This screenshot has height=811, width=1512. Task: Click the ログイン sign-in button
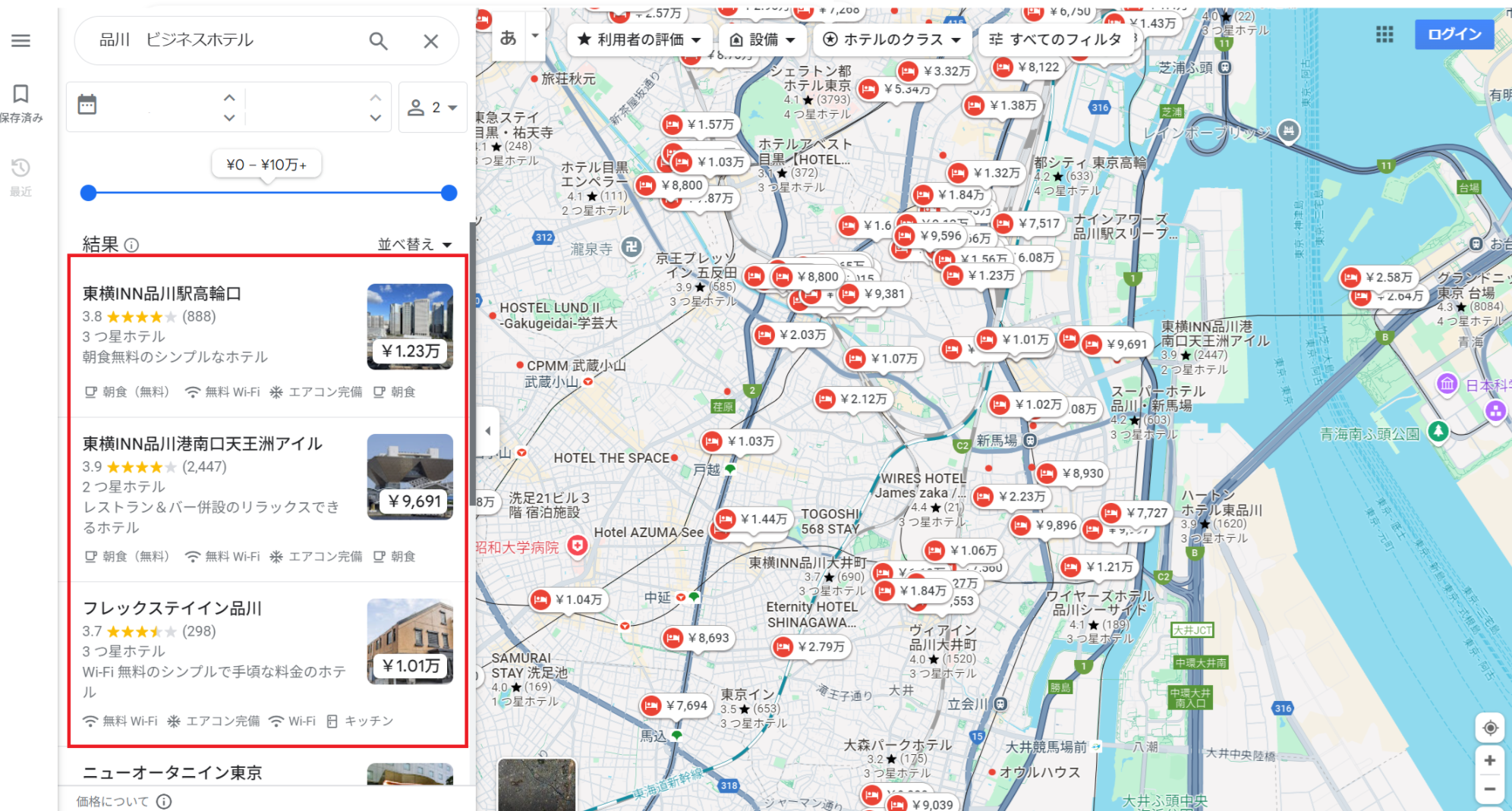(x=1454, y=34)
